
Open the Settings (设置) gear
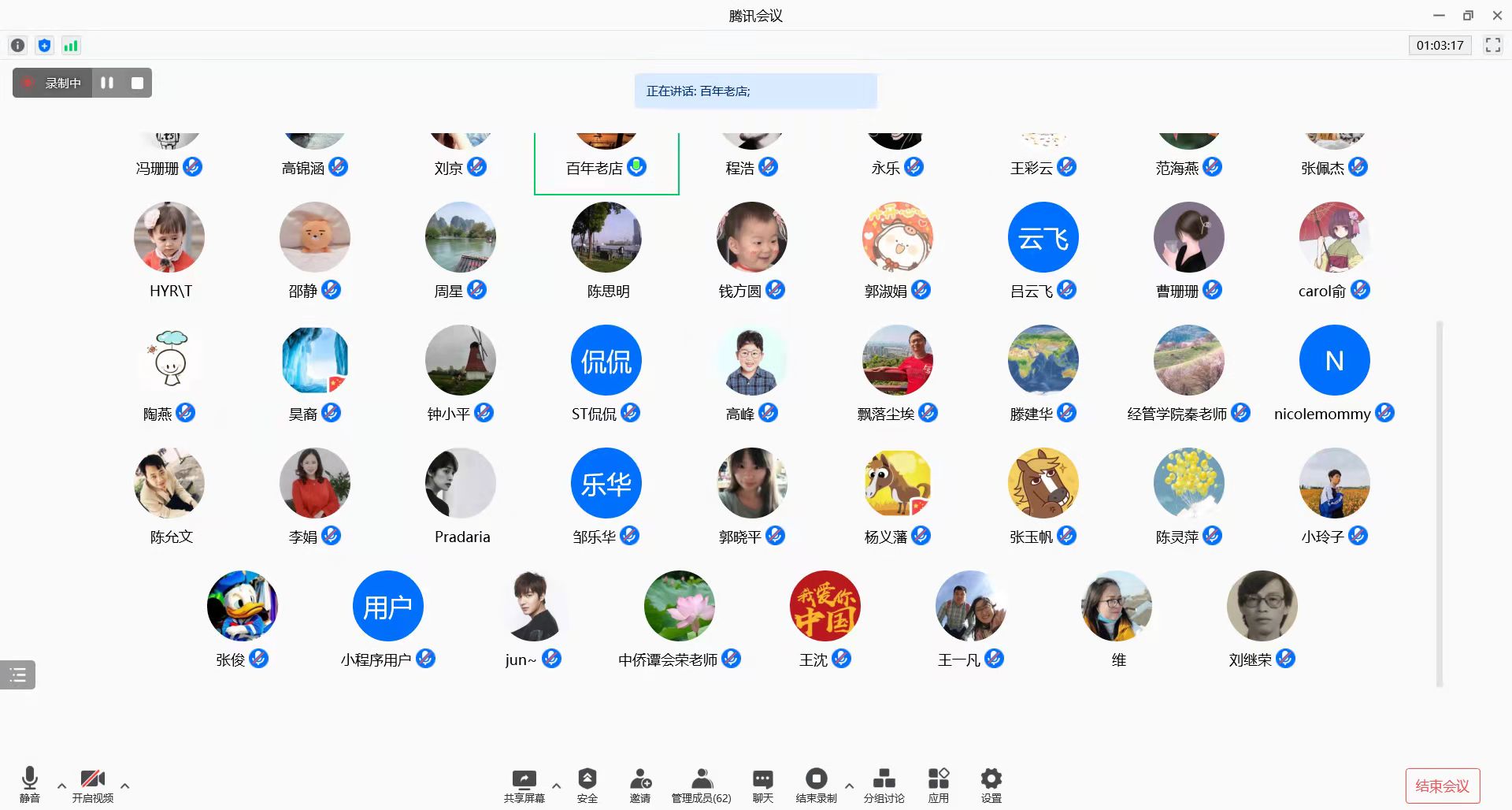(991, 785)
